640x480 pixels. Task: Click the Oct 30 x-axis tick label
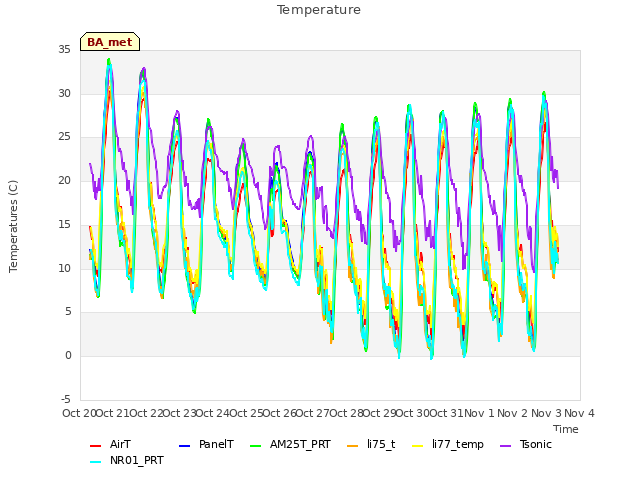coord(413,413)
